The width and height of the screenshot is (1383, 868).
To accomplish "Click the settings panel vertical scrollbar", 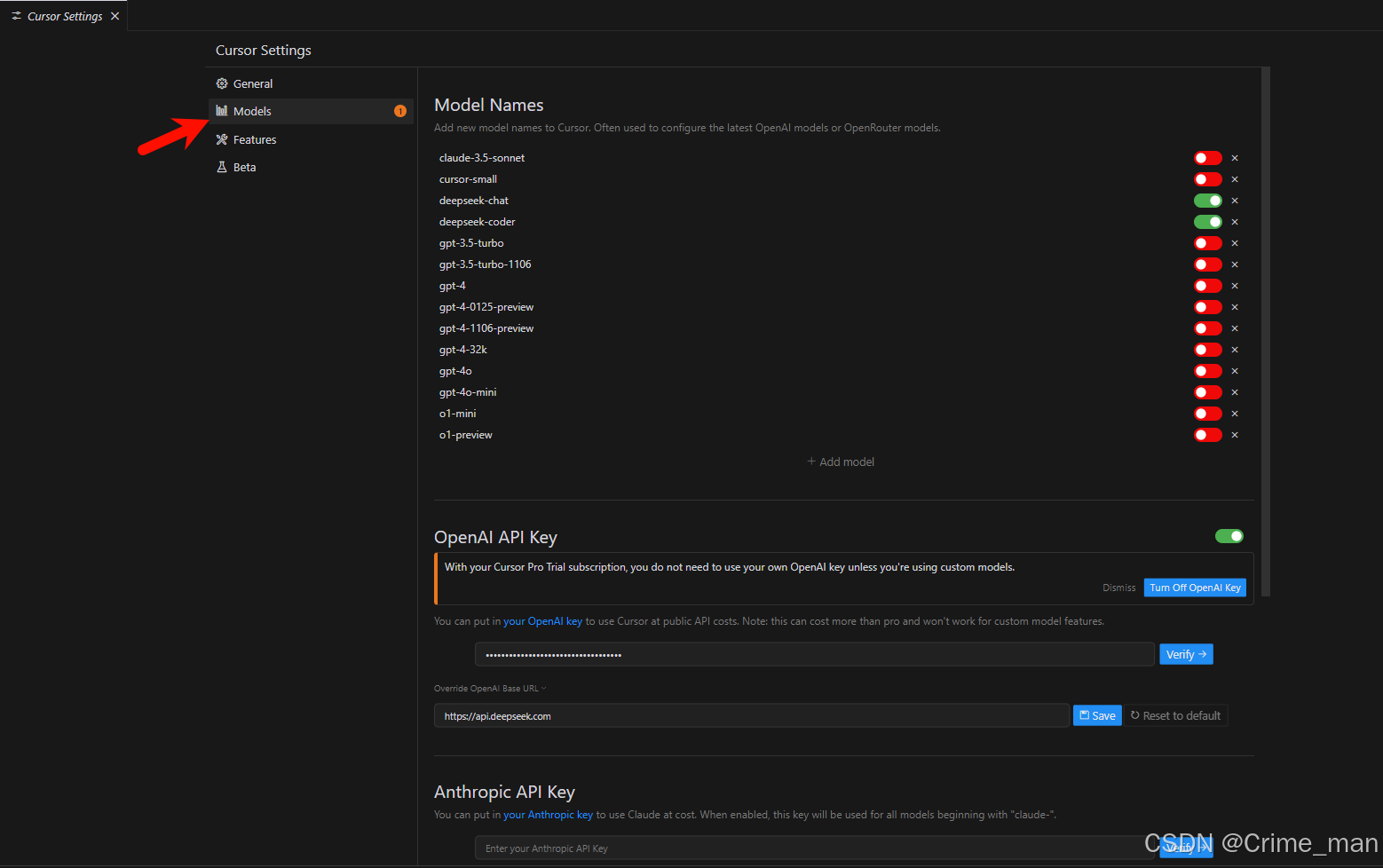I will pos(1265,332).
